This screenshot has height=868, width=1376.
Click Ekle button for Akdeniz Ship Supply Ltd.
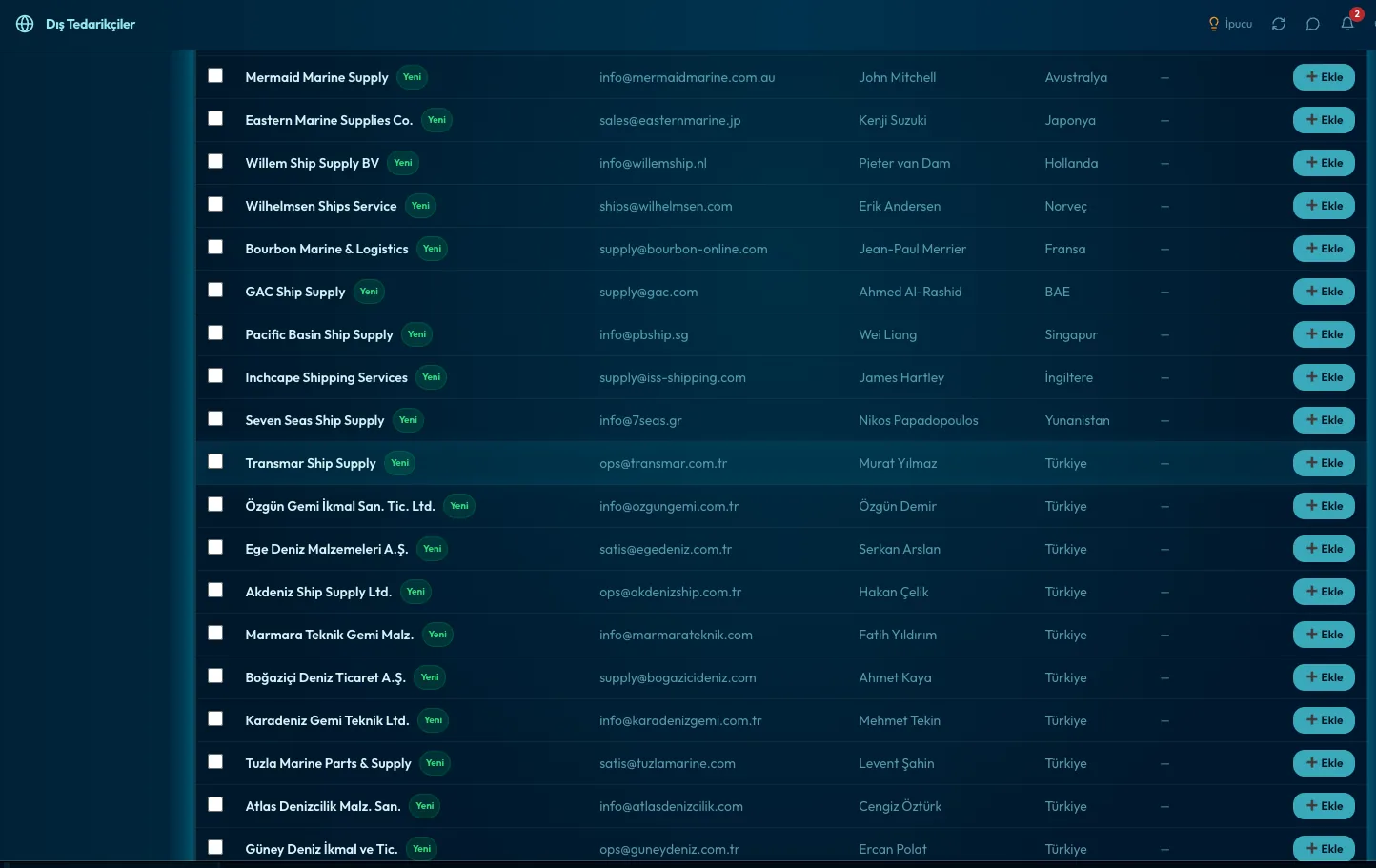(1324, 592)
